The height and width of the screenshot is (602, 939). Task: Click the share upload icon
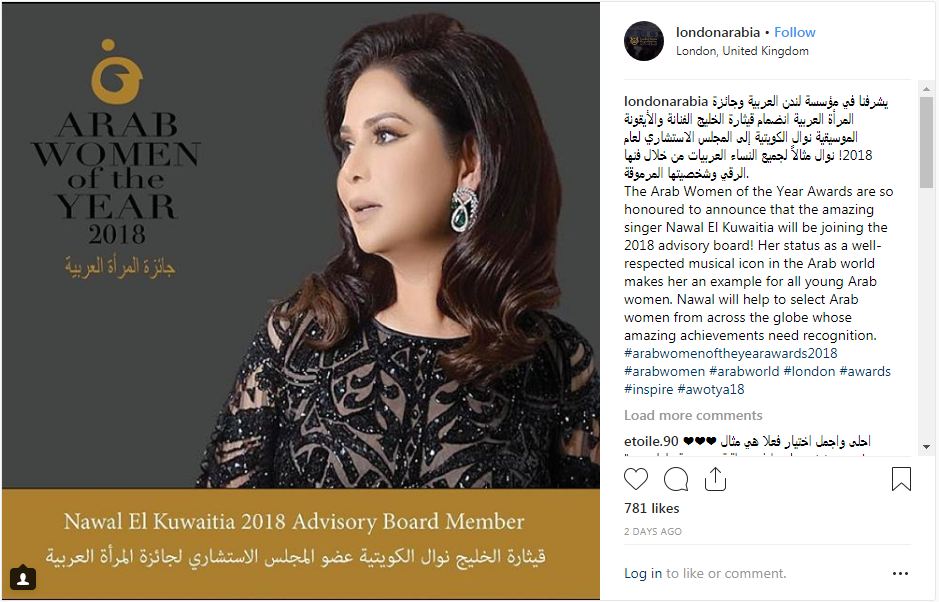coord(715,479)
